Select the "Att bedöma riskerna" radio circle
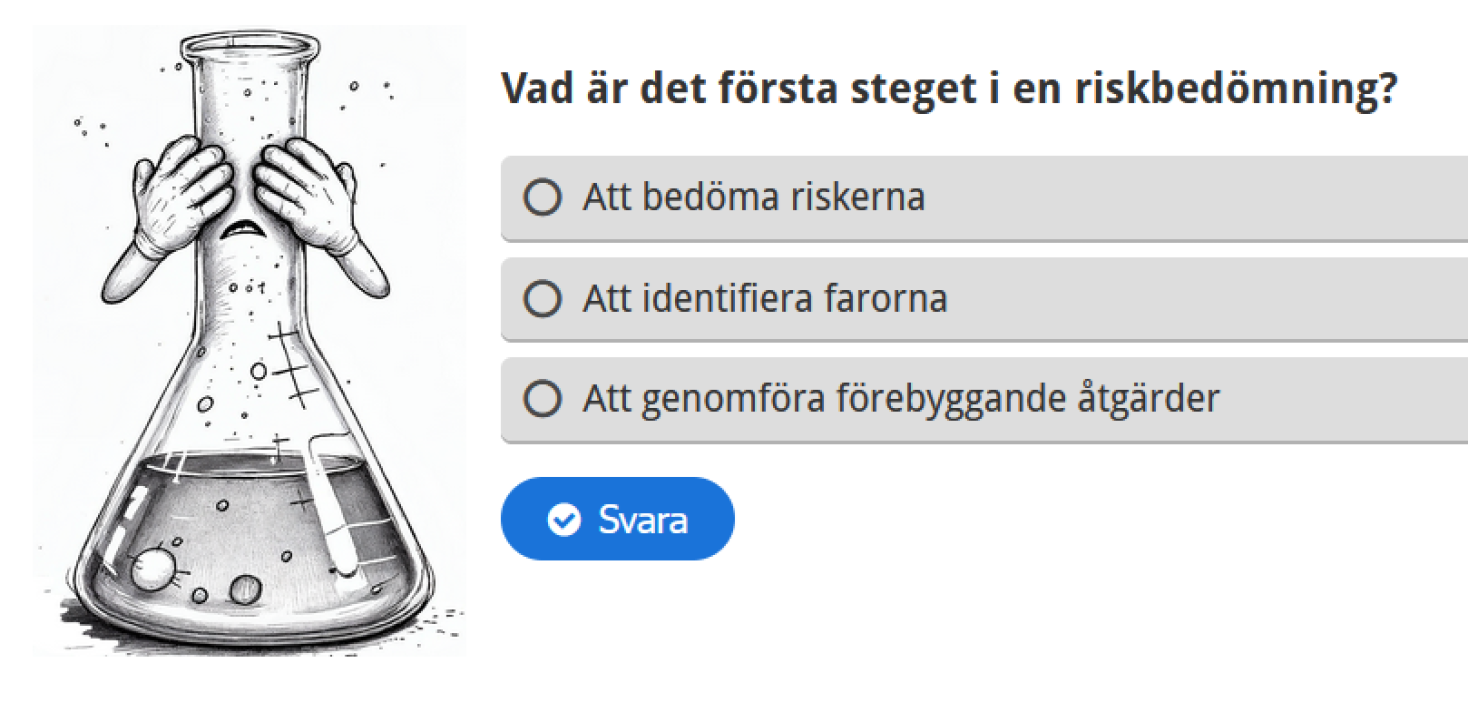 tap(543, 197)
